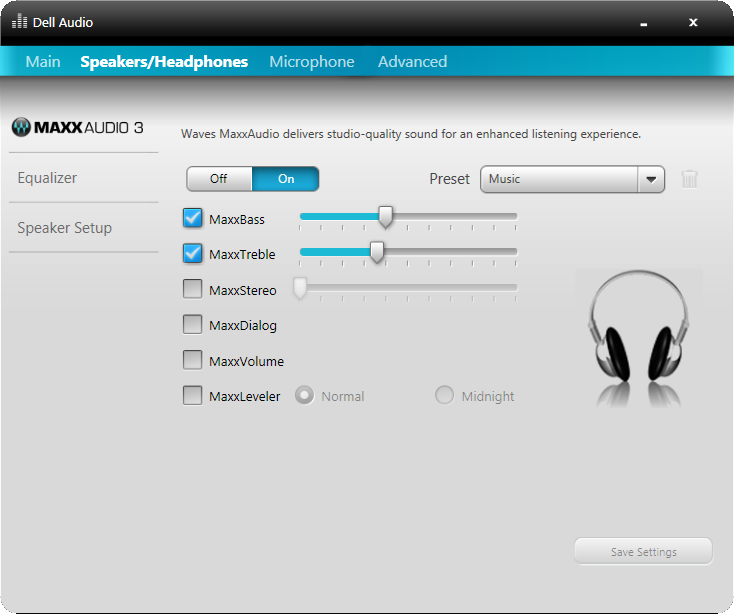Click the MaxxTreble slider handle

(377, 252)
